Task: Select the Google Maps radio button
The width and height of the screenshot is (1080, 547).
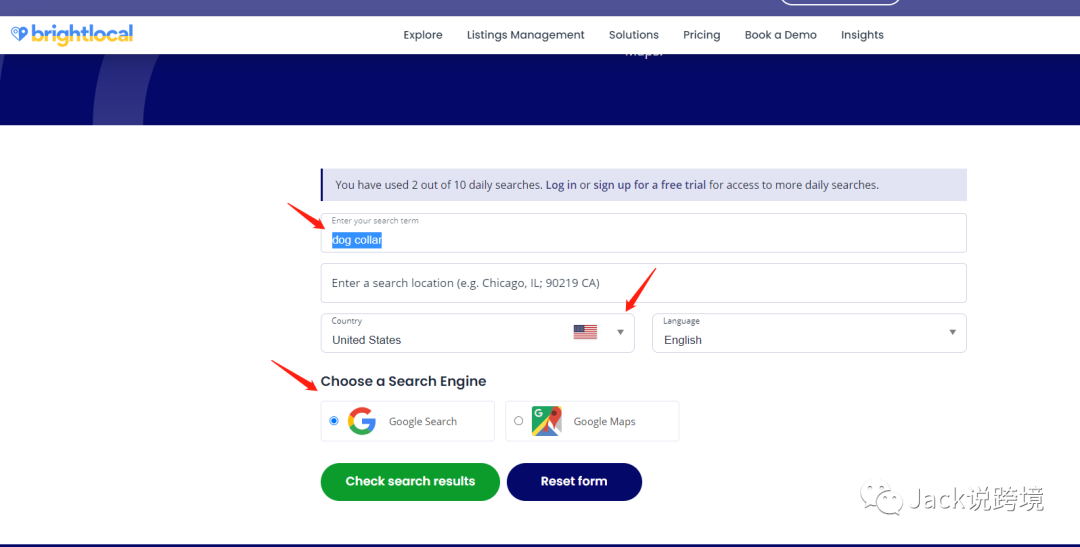Action: pyautogui.click(x=519, y=421)
